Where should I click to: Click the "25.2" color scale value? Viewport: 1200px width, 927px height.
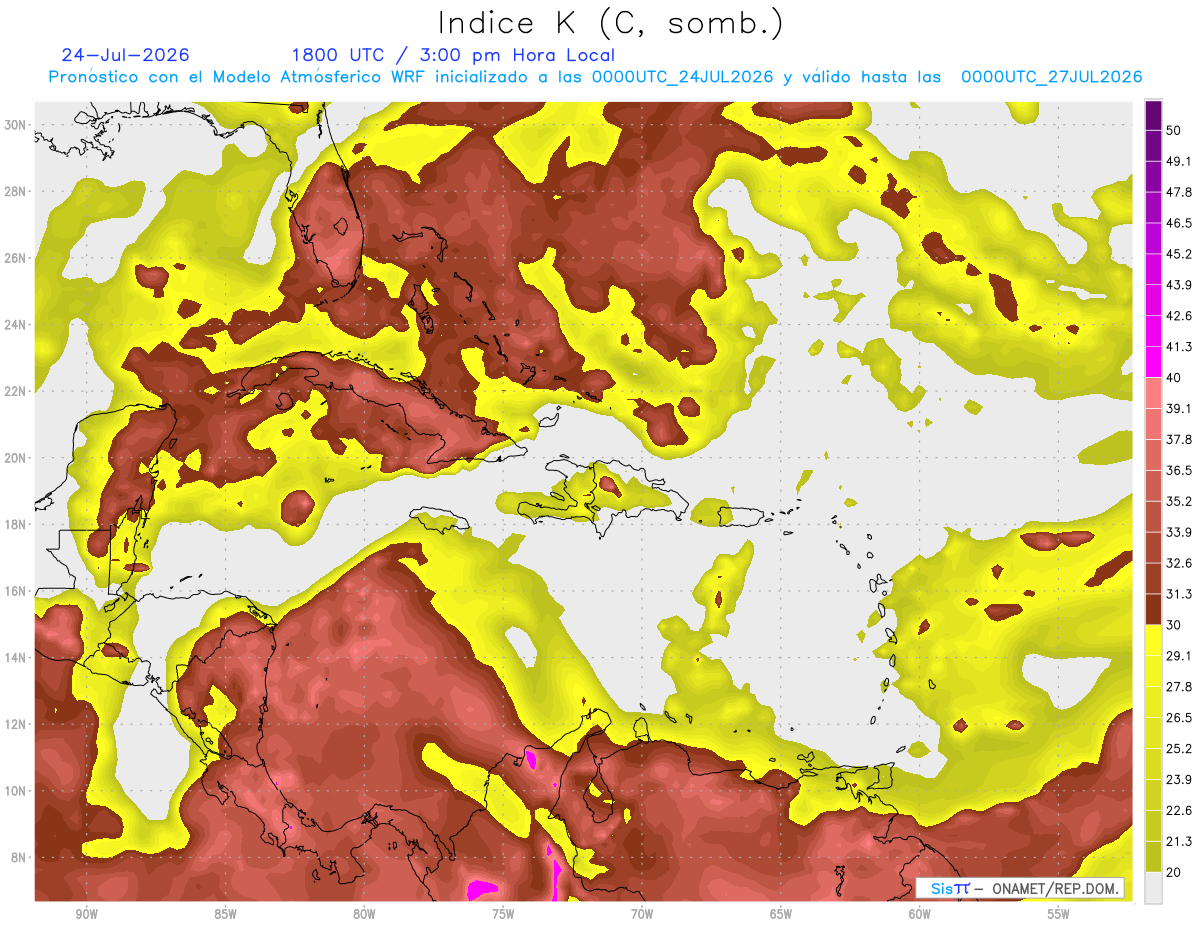1180,749
